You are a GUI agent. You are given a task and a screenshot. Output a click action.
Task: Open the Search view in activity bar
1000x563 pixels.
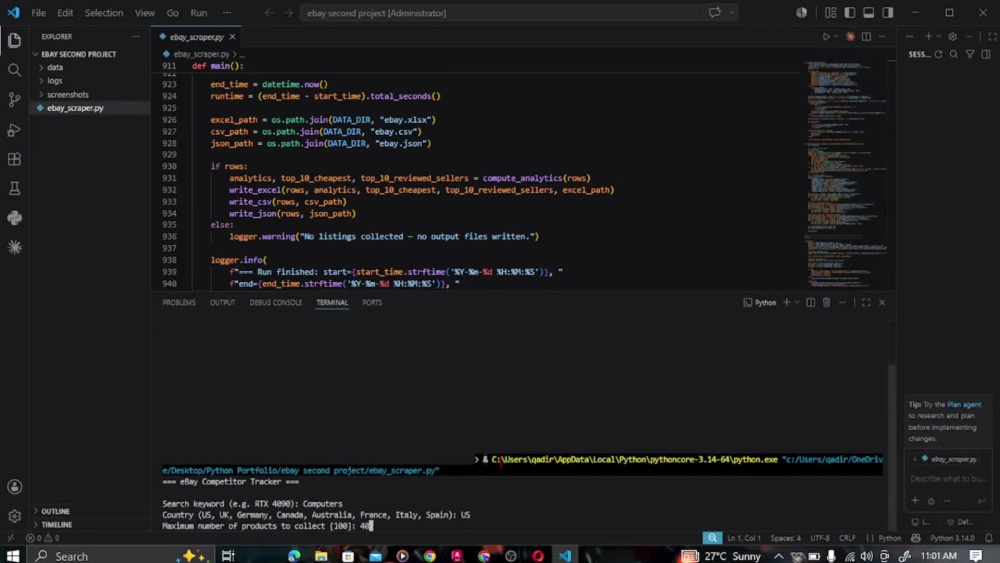[x=14, y=69]
